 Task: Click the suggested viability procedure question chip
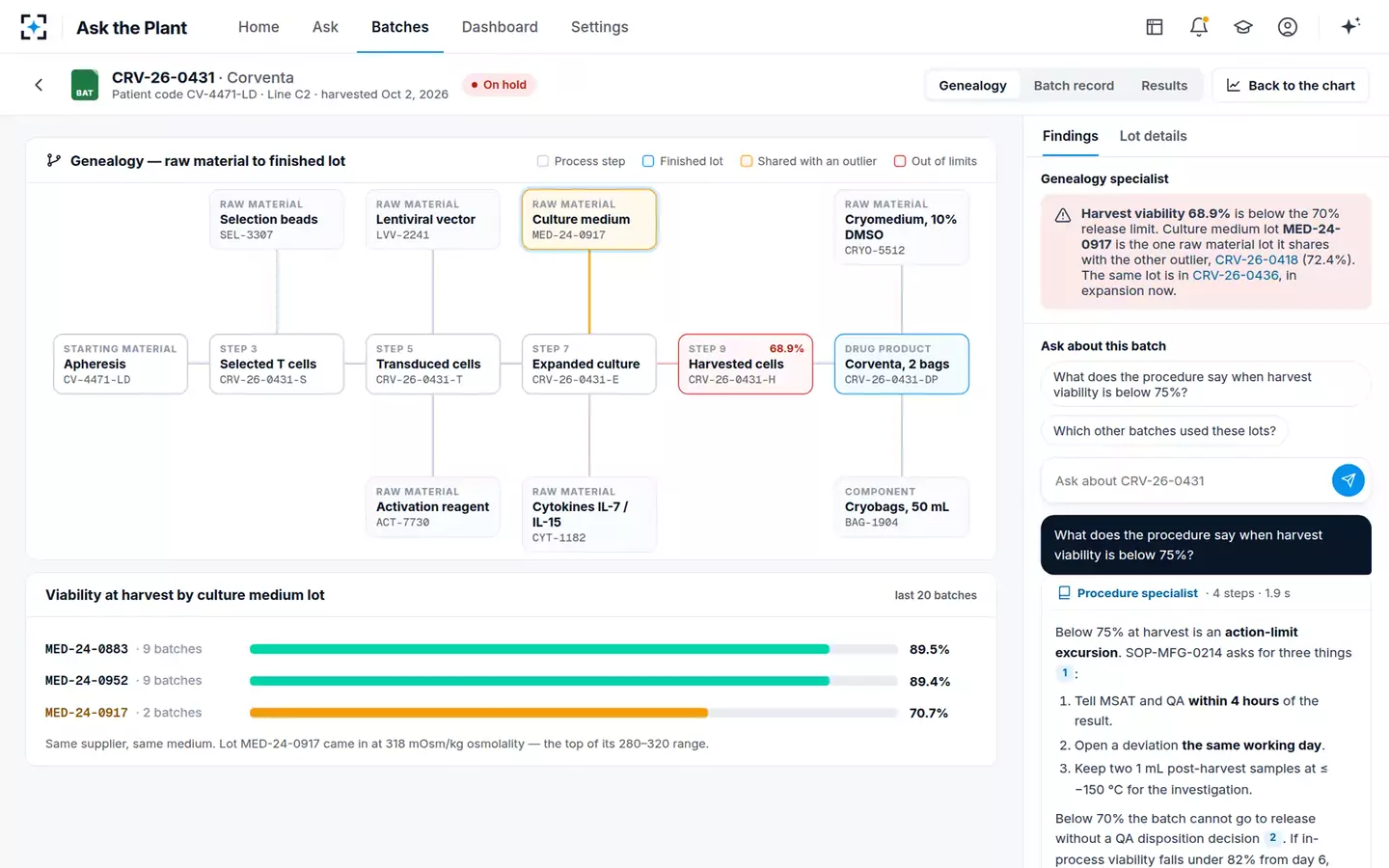point(1206,385)
